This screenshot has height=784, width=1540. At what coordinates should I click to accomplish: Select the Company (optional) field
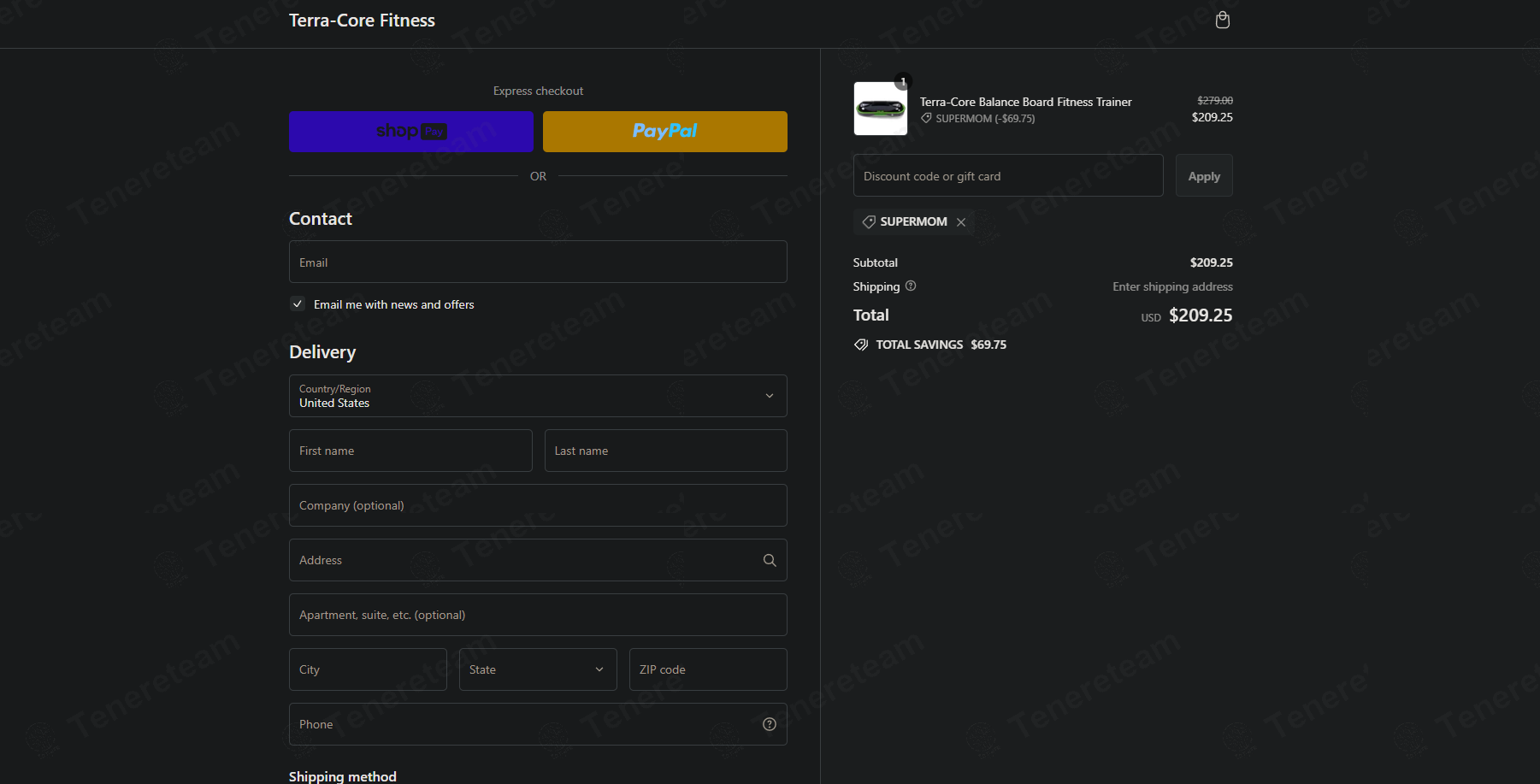click(538, 505)
